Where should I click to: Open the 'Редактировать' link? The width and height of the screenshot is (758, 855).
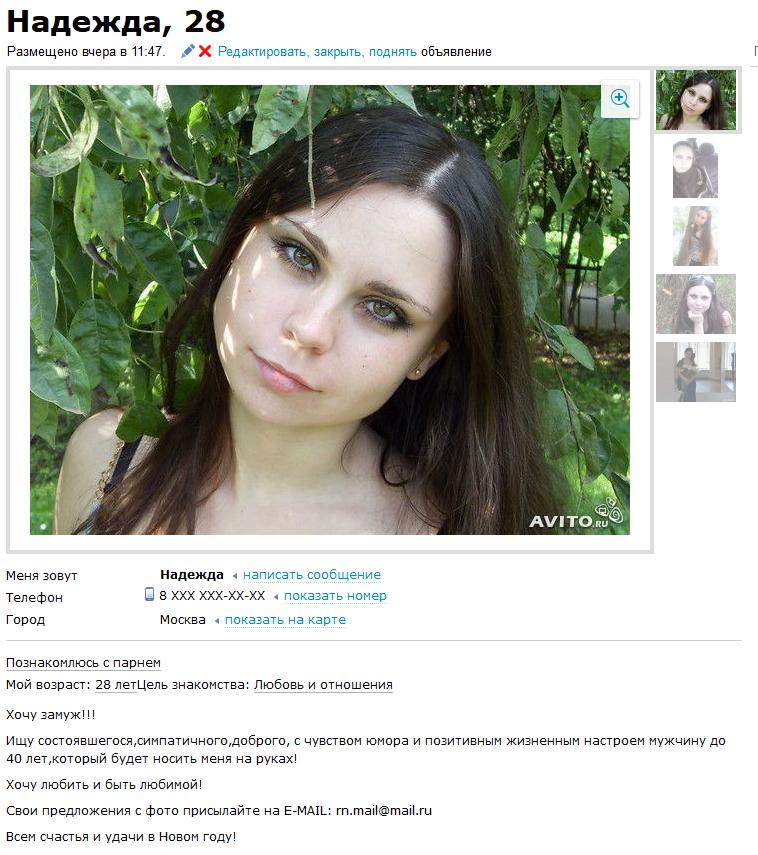coord(263,52)
